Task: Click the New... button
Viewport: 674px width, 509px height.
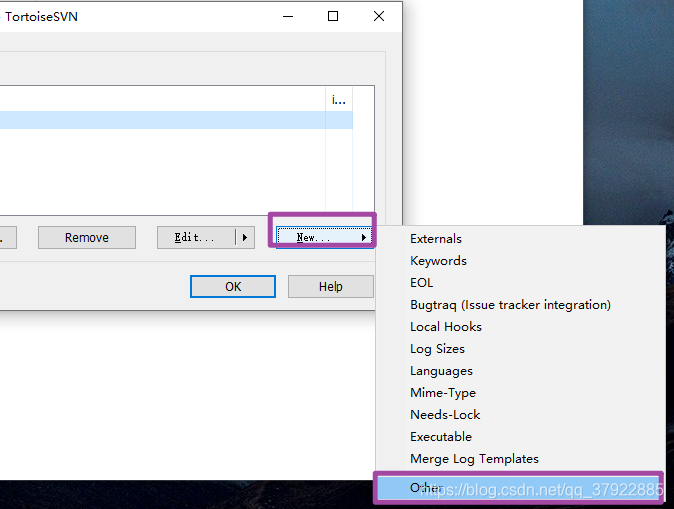Action: [x=324, y=237]
